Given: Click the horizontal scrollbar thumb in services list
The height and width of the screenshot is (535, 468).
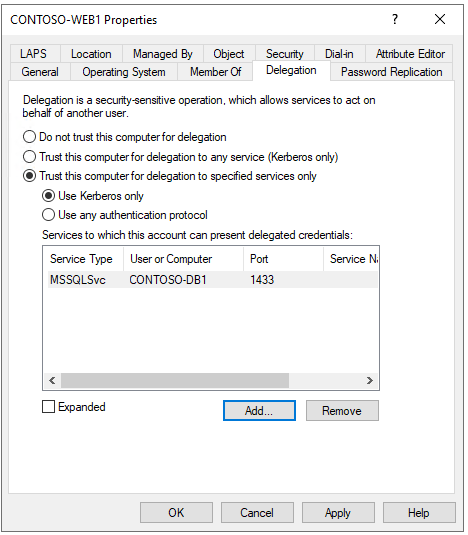Looking at the screenshot, I should 175,380.
